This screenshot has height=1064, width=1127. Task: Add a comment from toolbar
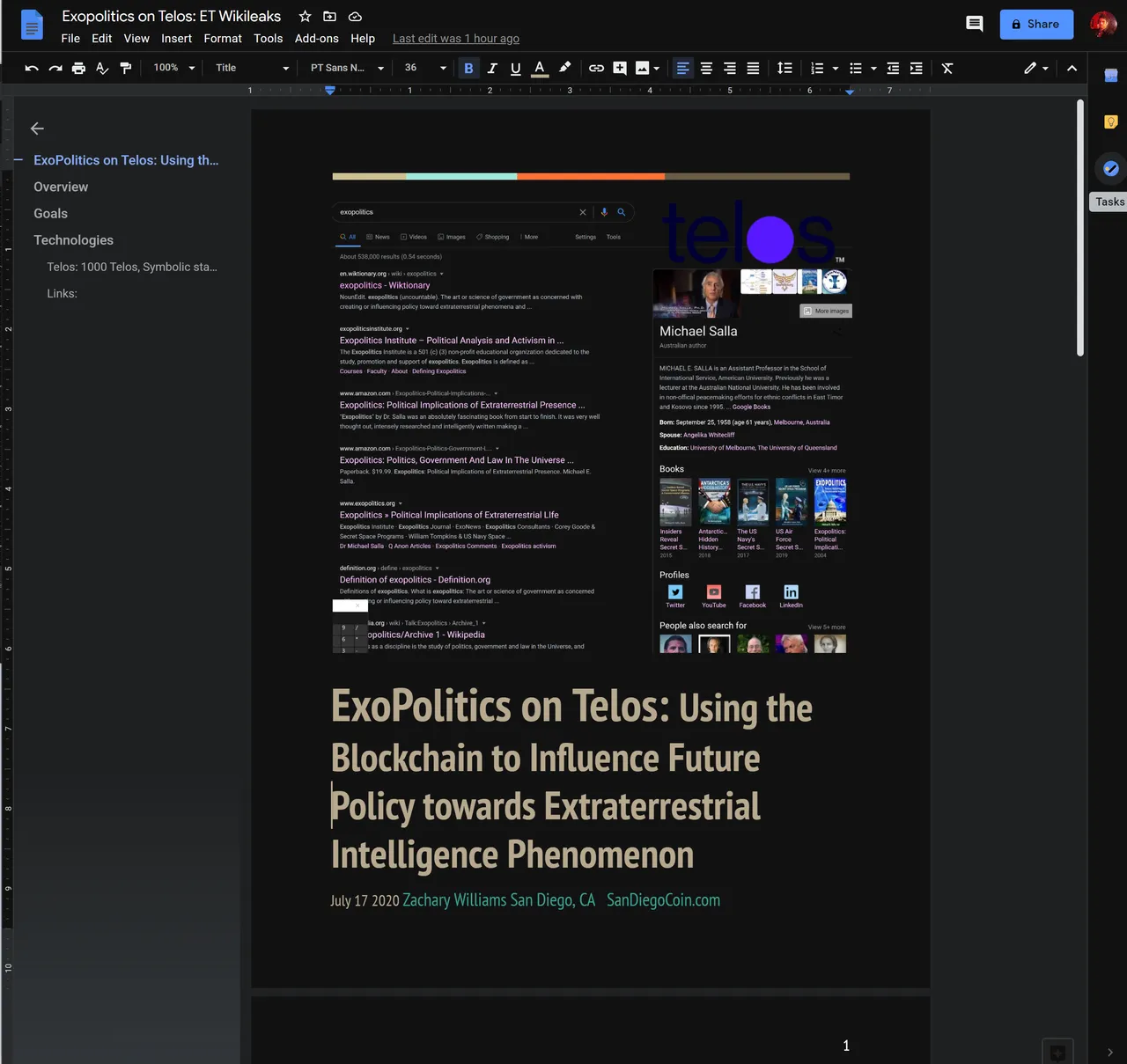point(620,68)
